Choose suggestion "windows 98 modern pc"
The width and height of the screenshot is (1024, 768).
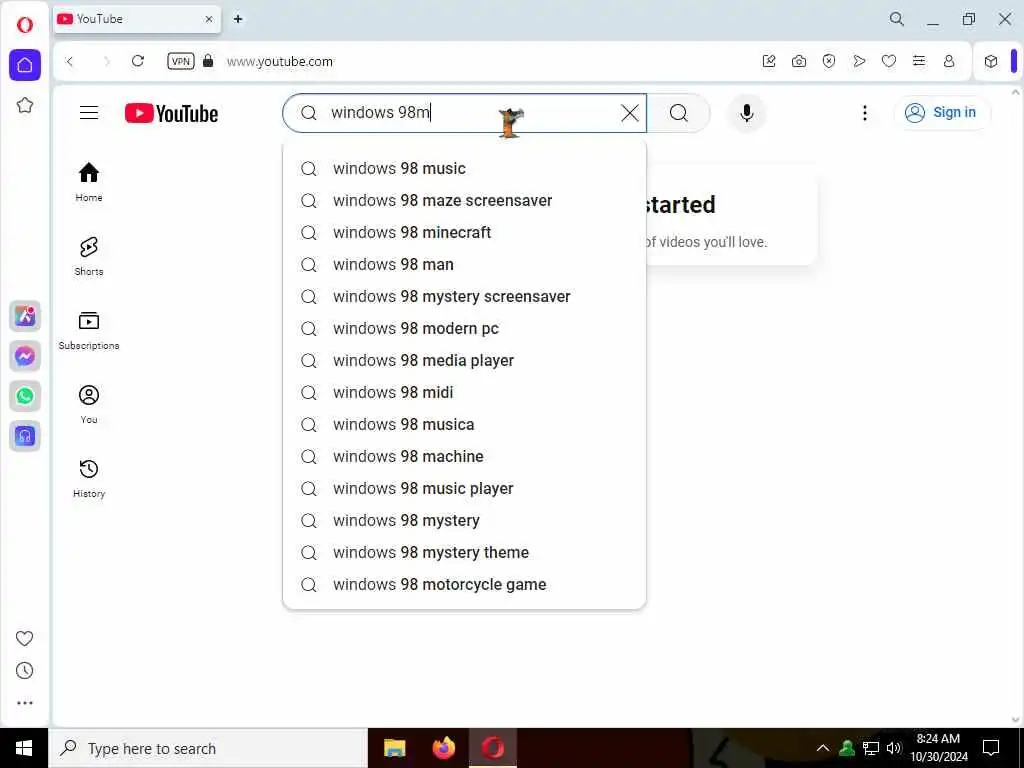pyautogui.click(x=464, y=328)
